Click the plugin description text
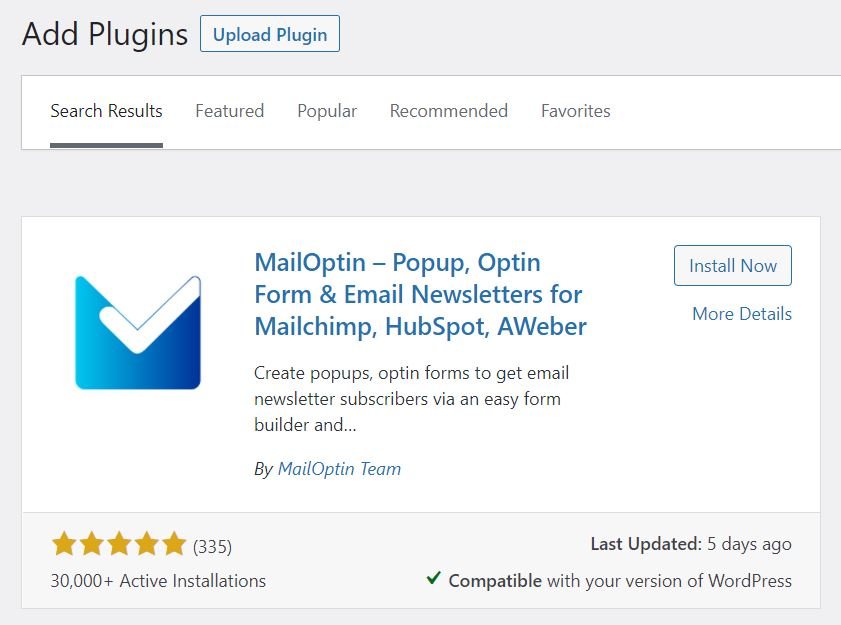Screen dimensions: 841x625 [411, 399]
